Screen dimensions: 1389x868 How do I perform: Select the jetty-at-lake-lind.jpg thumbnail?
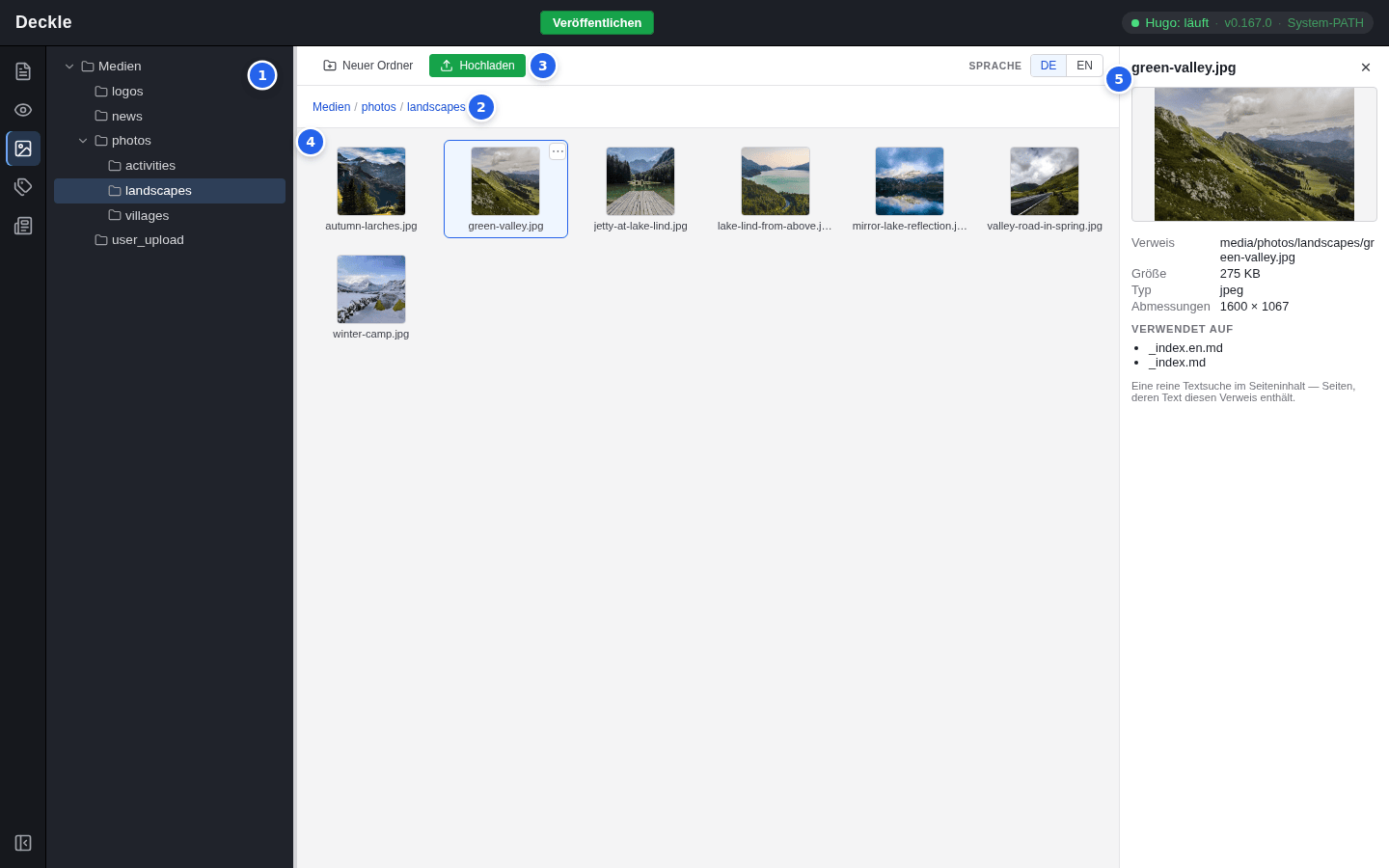point(640,181)
